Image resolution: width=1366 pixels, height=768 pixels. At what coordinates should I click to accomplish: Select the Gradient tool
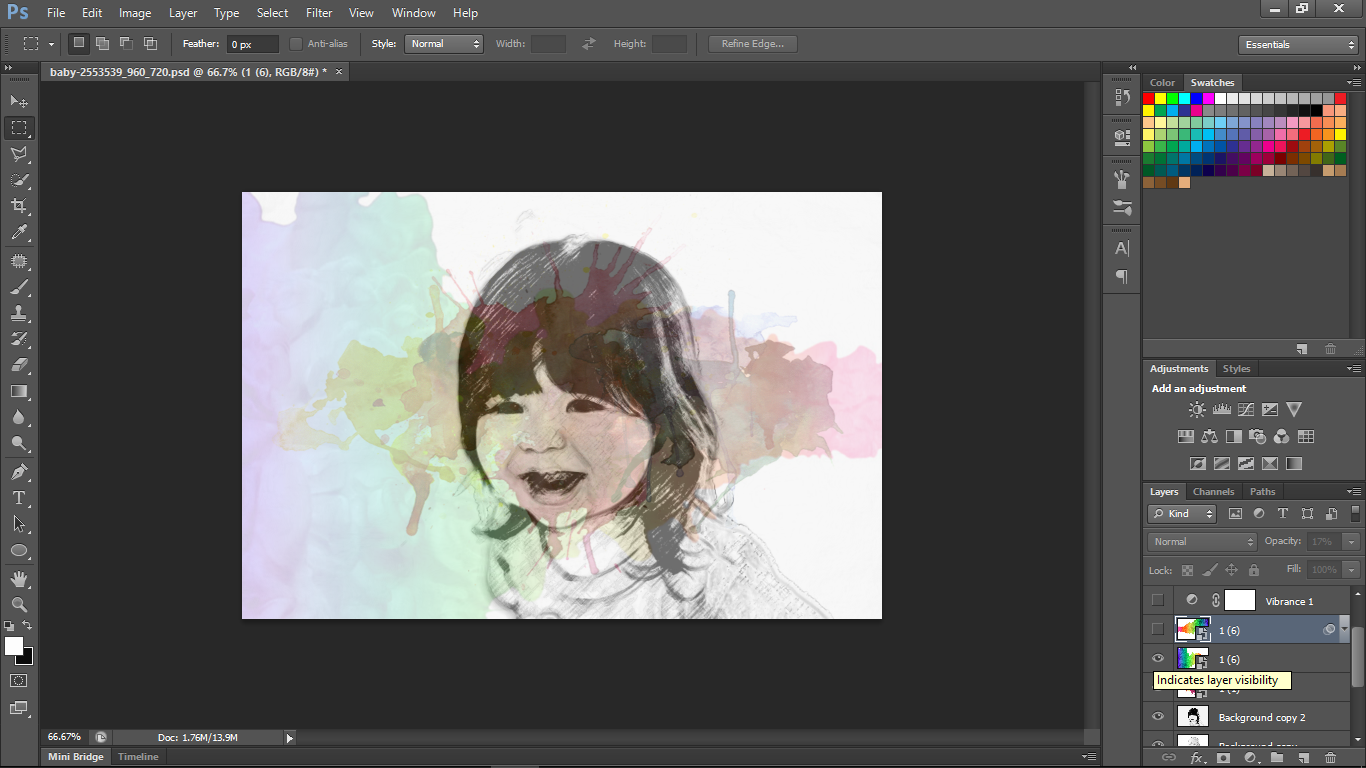point(19,392)
